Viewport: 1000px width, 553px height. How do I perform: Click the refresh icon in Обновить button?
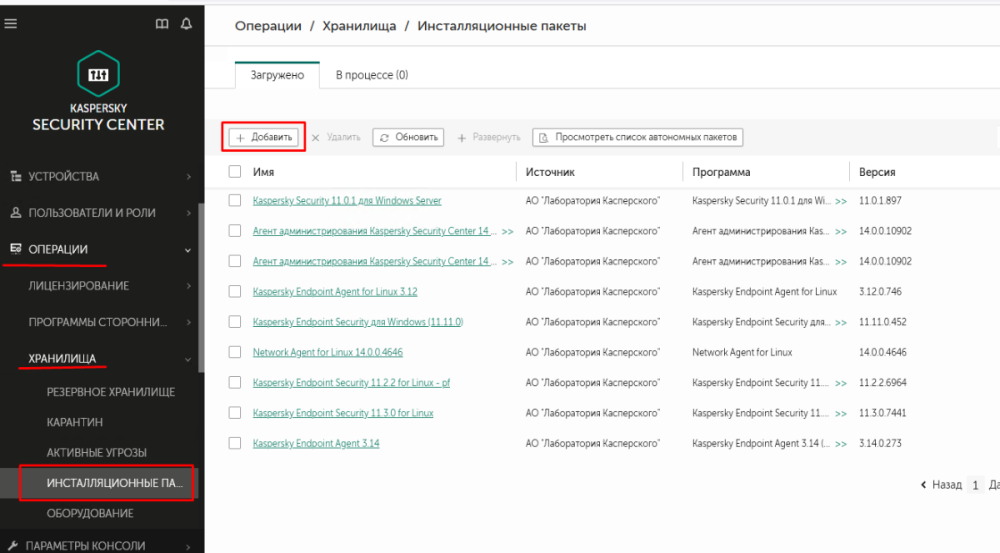(384, 137)
